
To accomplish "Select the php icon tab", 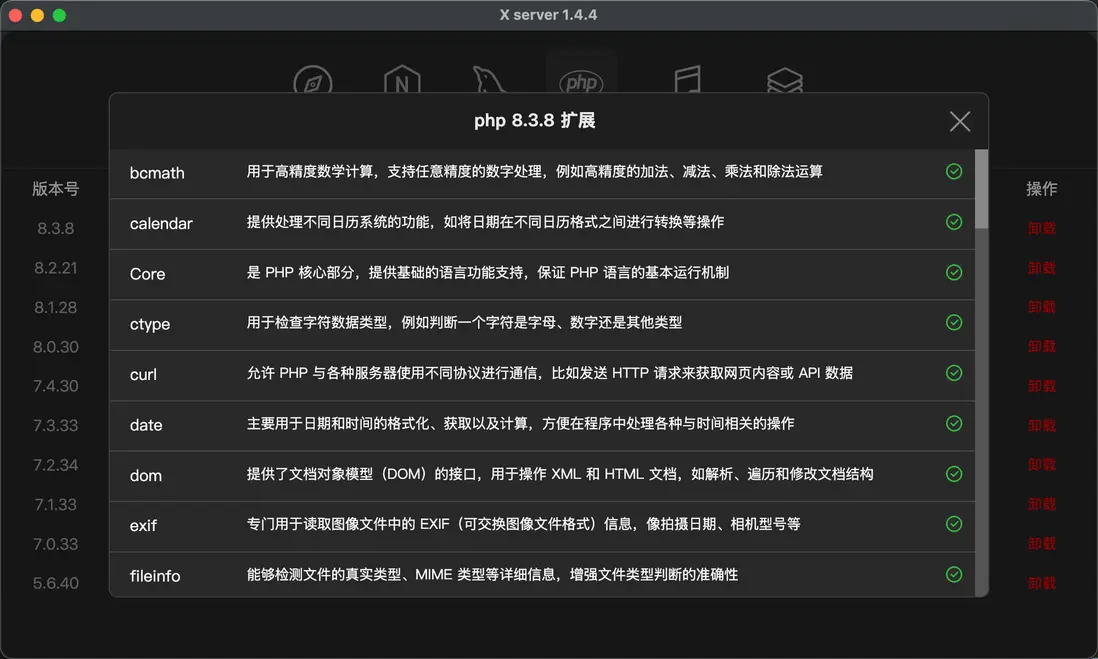I will point(581,82).
